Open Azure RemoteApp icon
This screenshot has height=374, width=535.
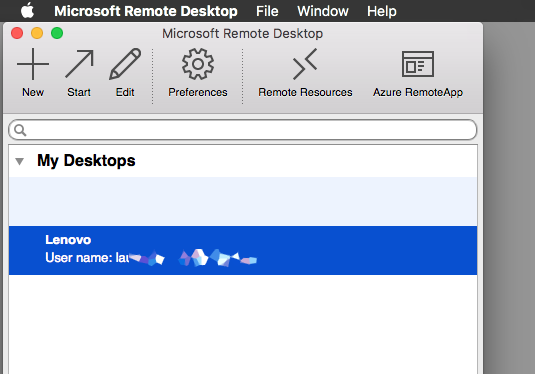418,64
